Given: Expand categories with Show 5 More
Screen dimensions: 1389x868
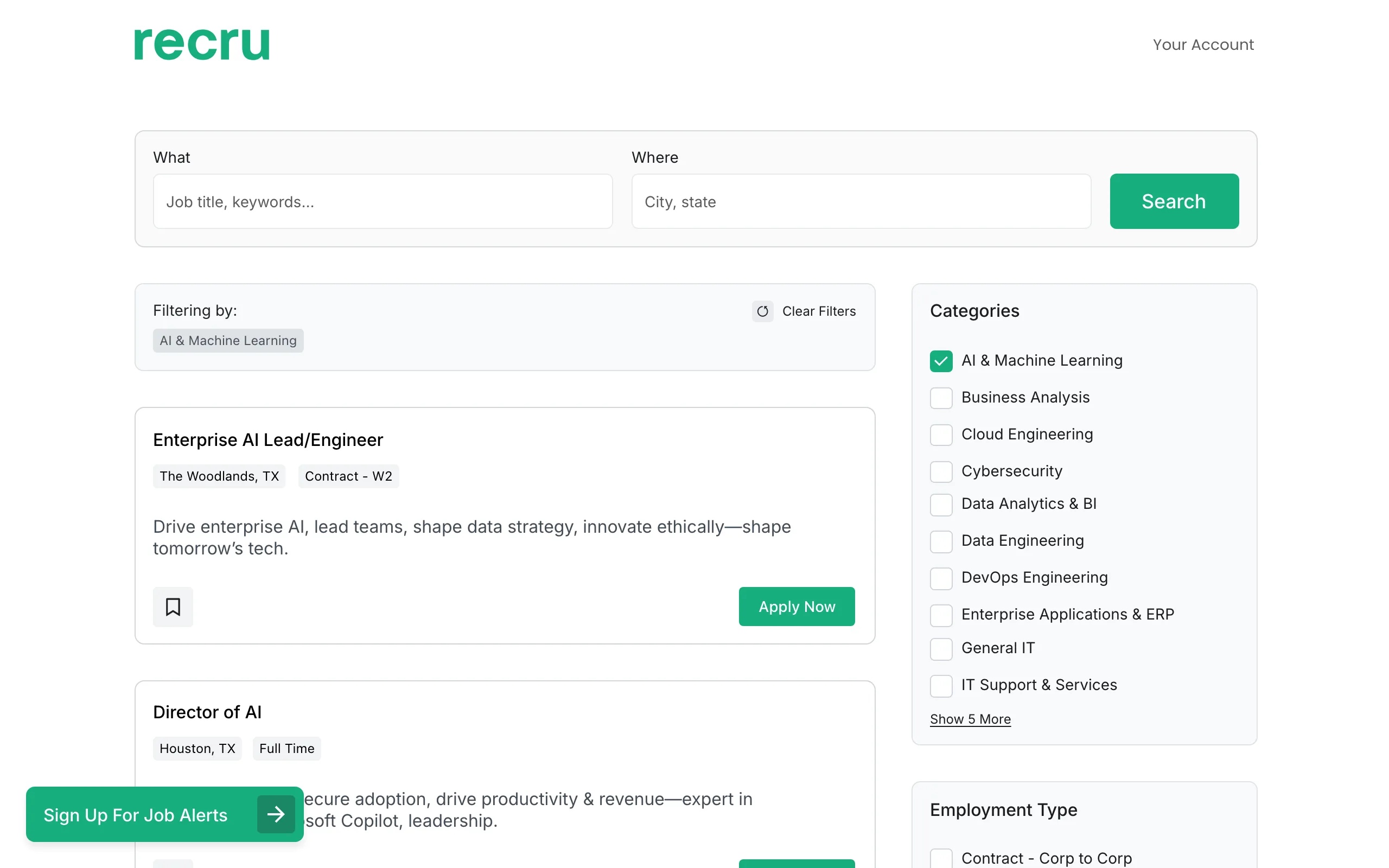Looking at the screenshot, I should [970, 719].
